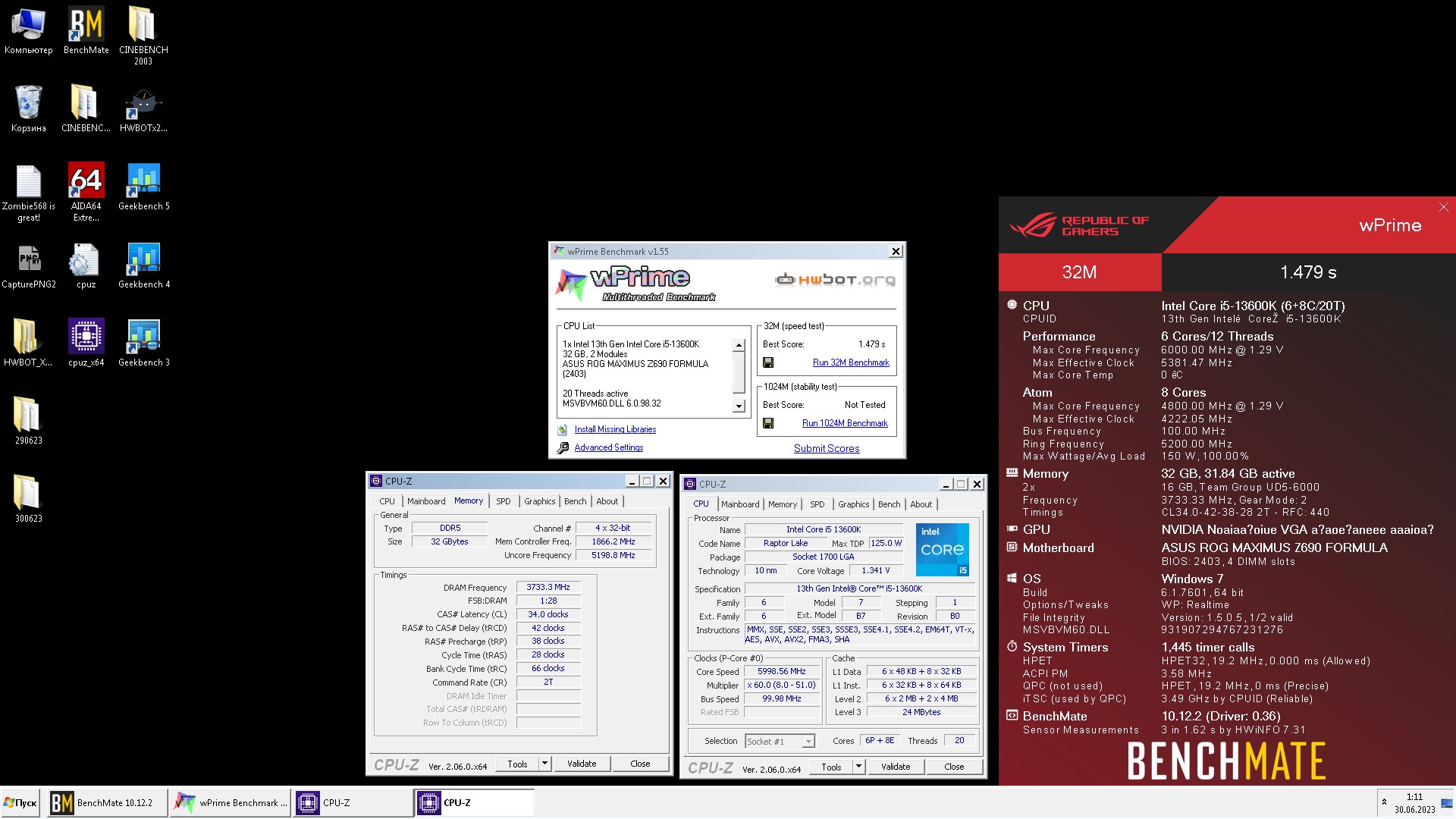Open Bench tab in right CPU-Z window
1456x819 pixels.
click(890, 504)
